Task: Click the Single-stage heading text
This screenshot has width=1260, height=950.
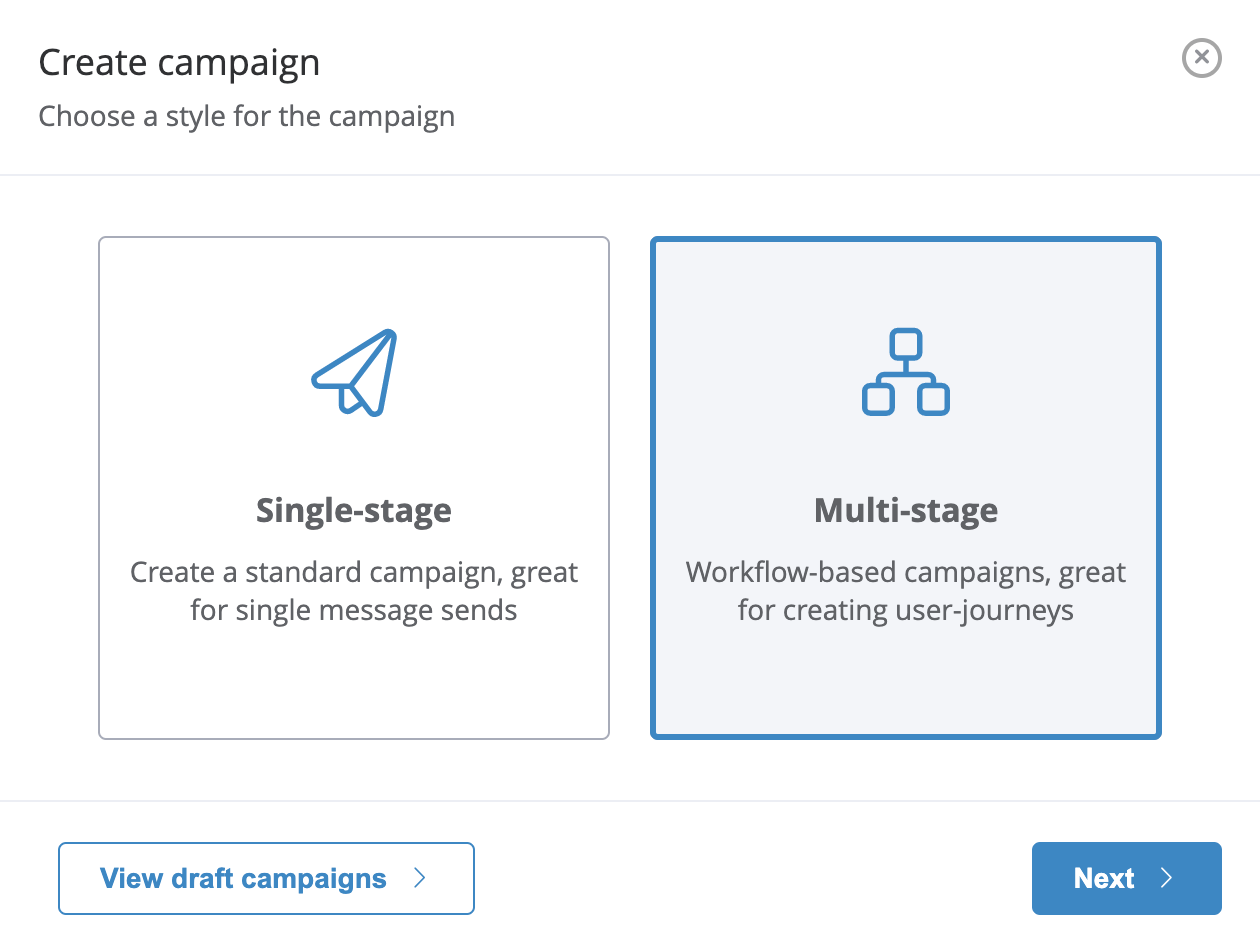Action: 354,510
